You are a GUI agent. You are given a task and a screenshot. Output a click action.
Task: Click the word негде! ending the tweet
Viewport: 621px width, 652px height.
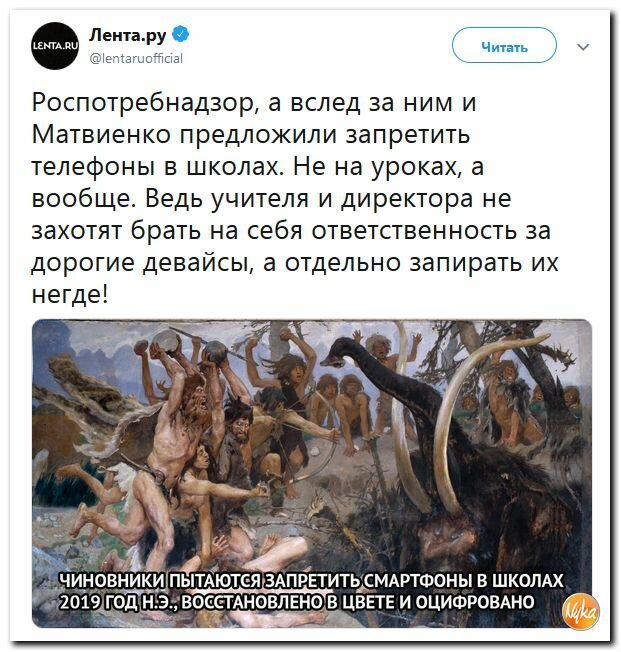(x=70, y=294)
